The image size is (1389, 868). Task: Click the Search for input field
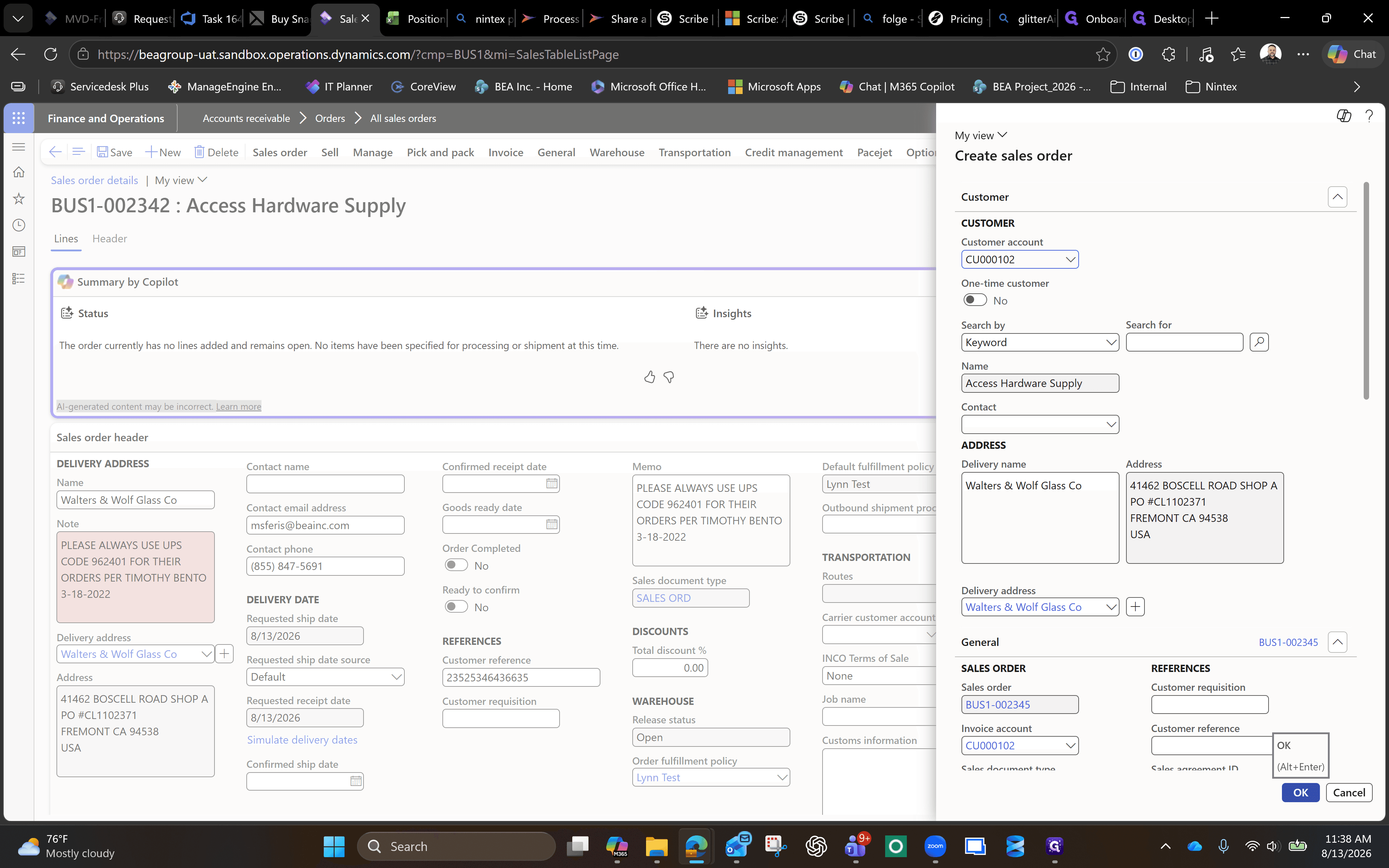pos(1184,342)
